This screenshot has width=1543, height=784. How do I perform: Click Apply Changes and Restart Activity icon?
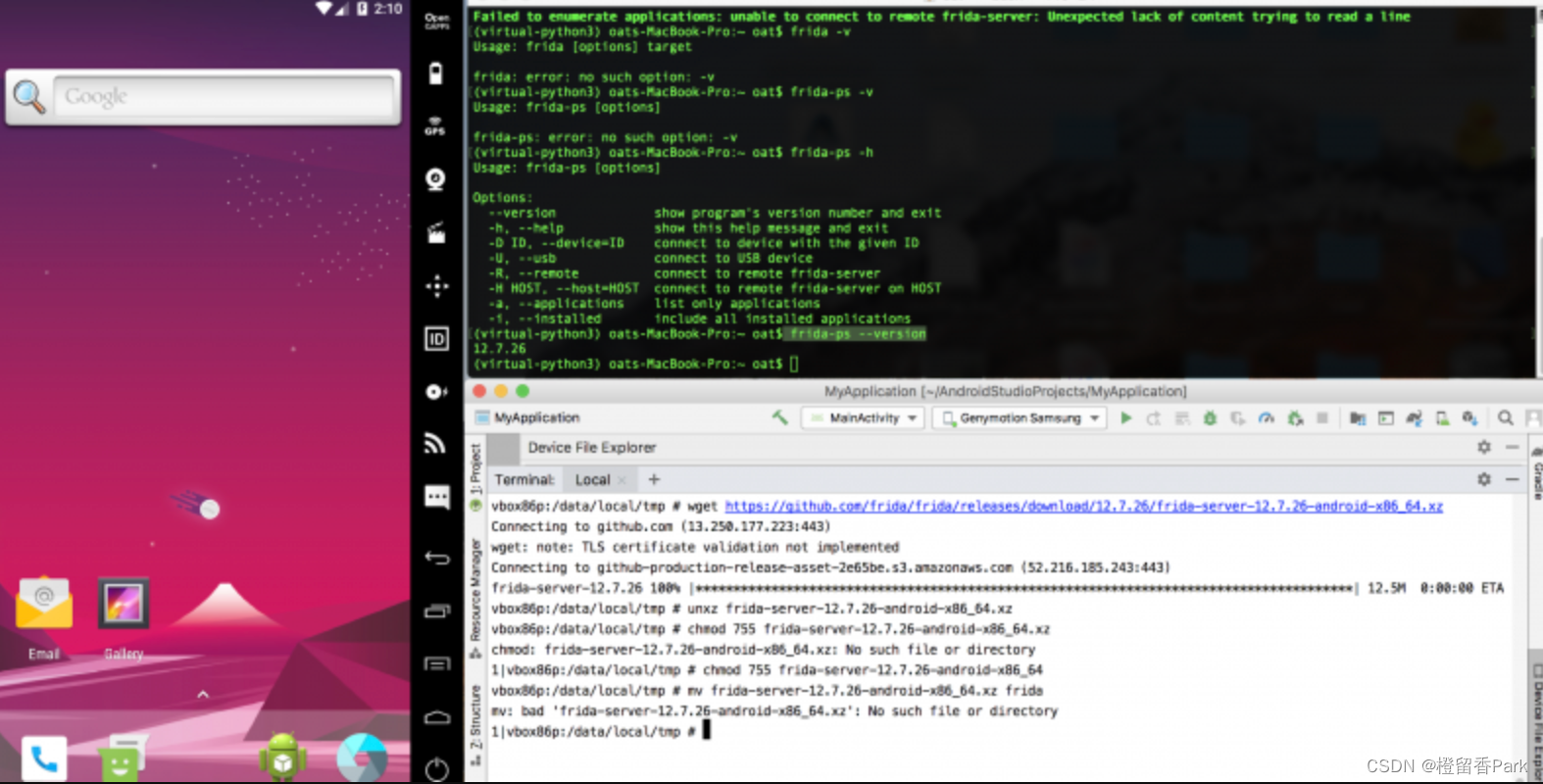(x=1154, y=418)
